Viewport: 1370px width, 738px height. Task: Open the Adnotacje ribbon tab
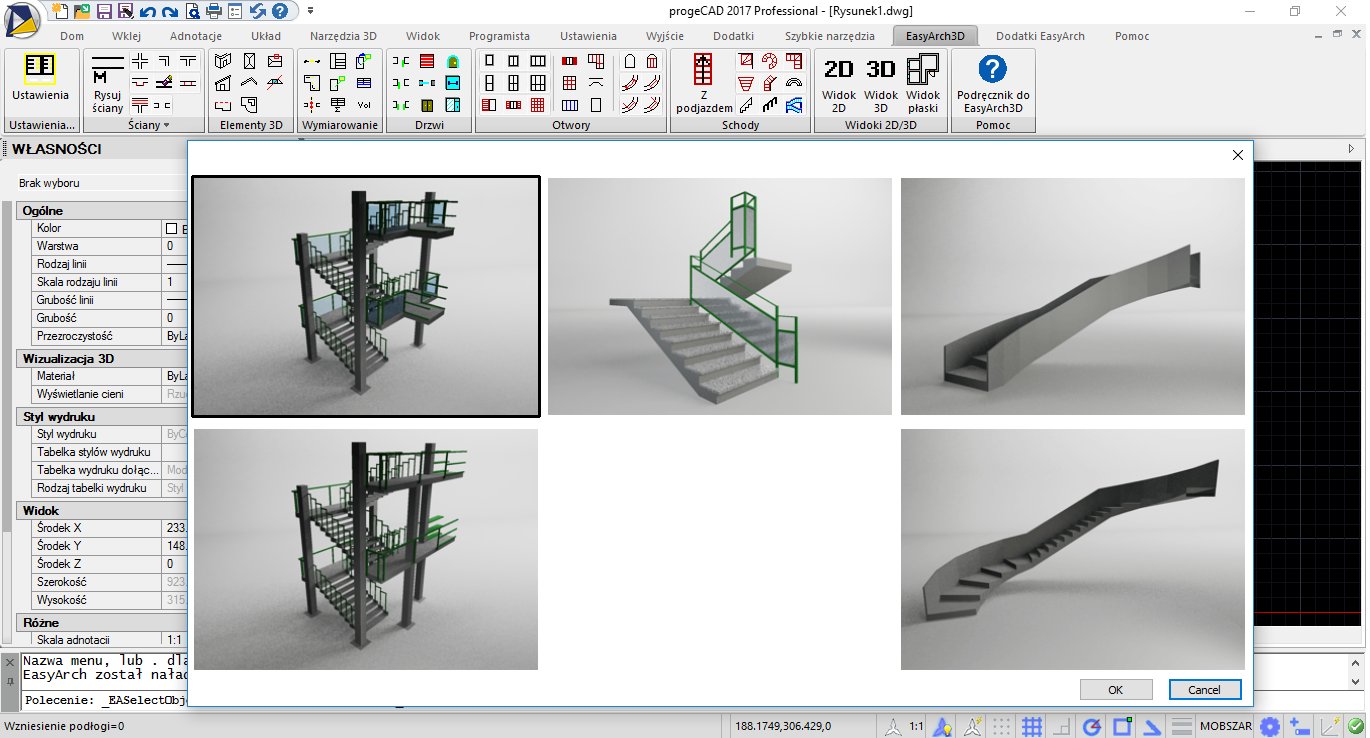point(195,36)
